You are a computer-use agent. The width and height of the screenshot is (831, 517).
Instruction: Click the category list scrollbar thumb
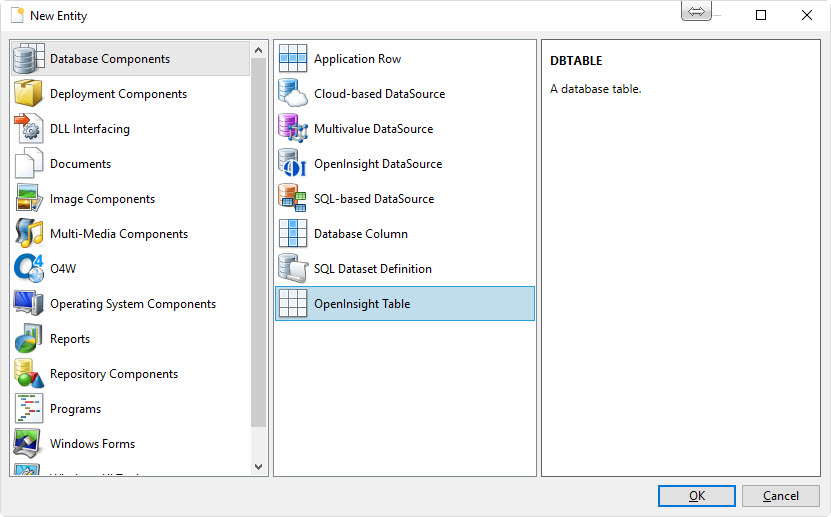259,242
